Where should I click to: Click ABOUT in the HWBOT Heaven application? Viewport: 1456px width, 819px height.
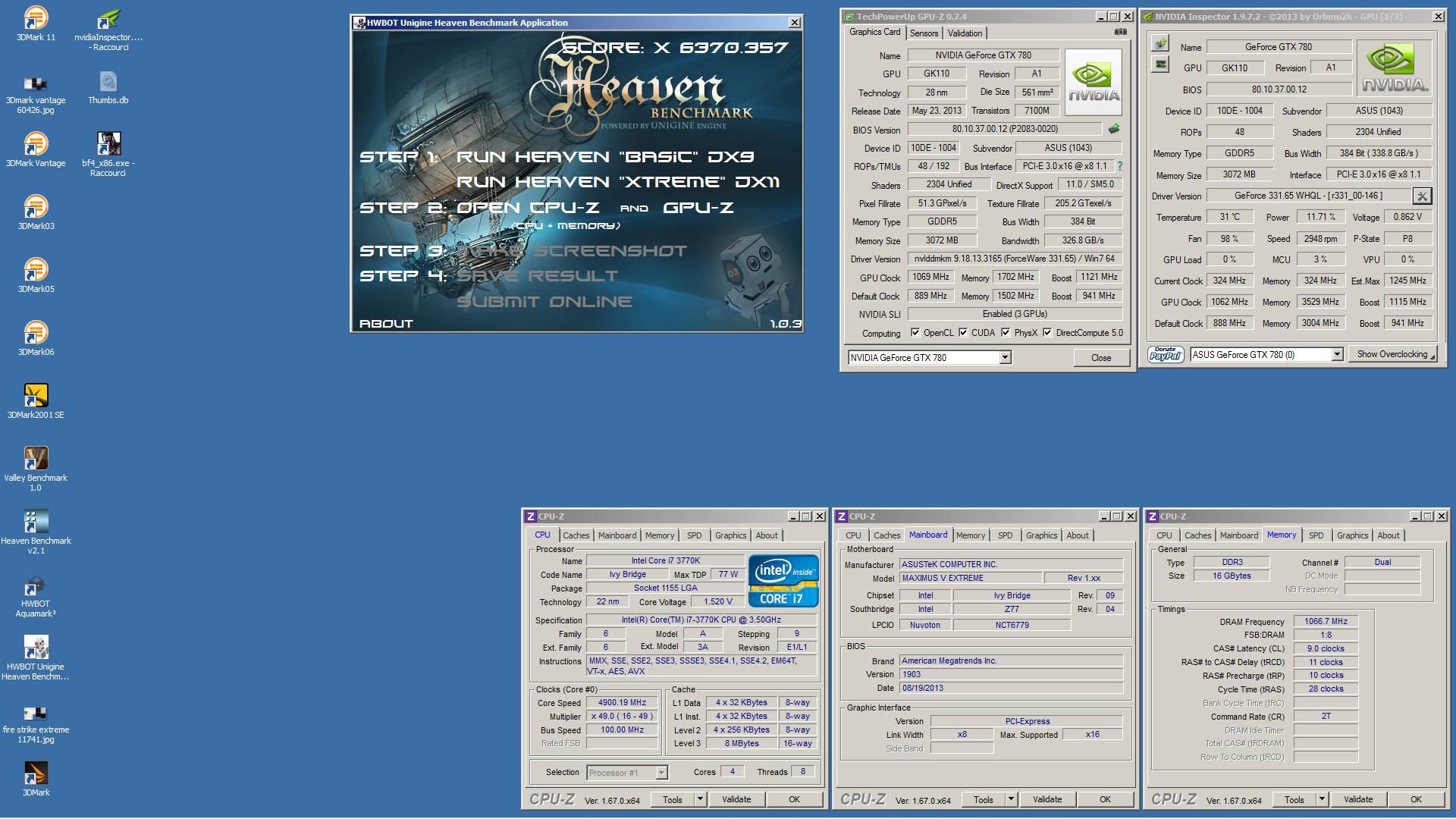pos(386,323)
